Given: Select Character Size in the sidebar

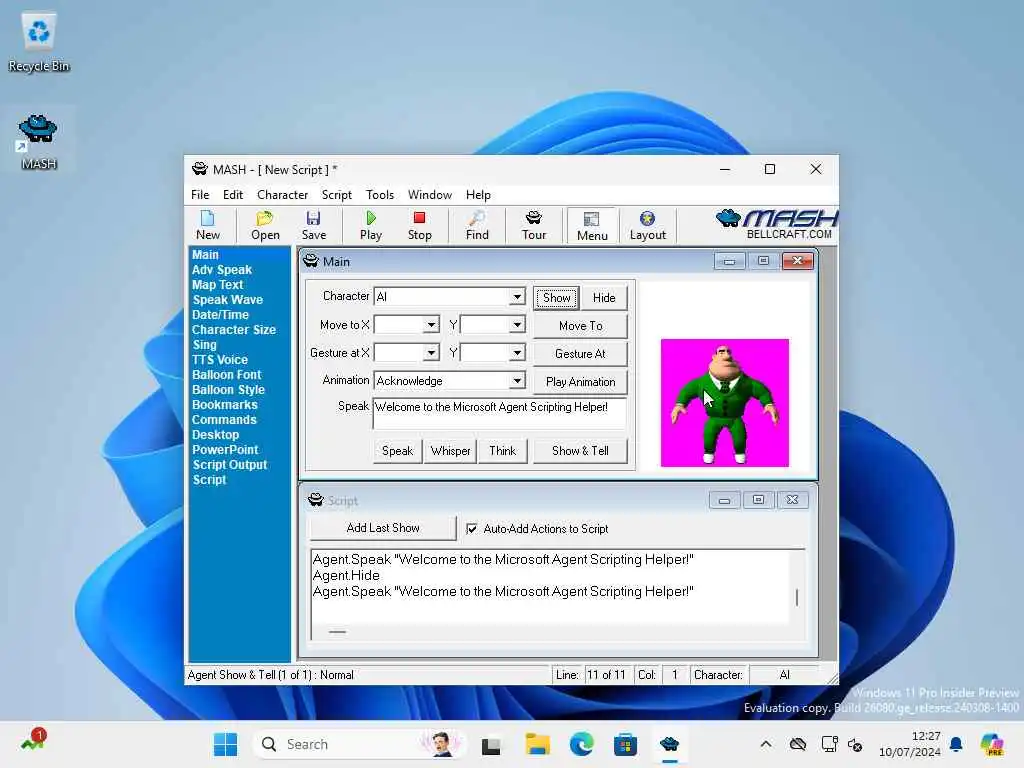Looking at the screenshot, I should click(x=234, y=330).
